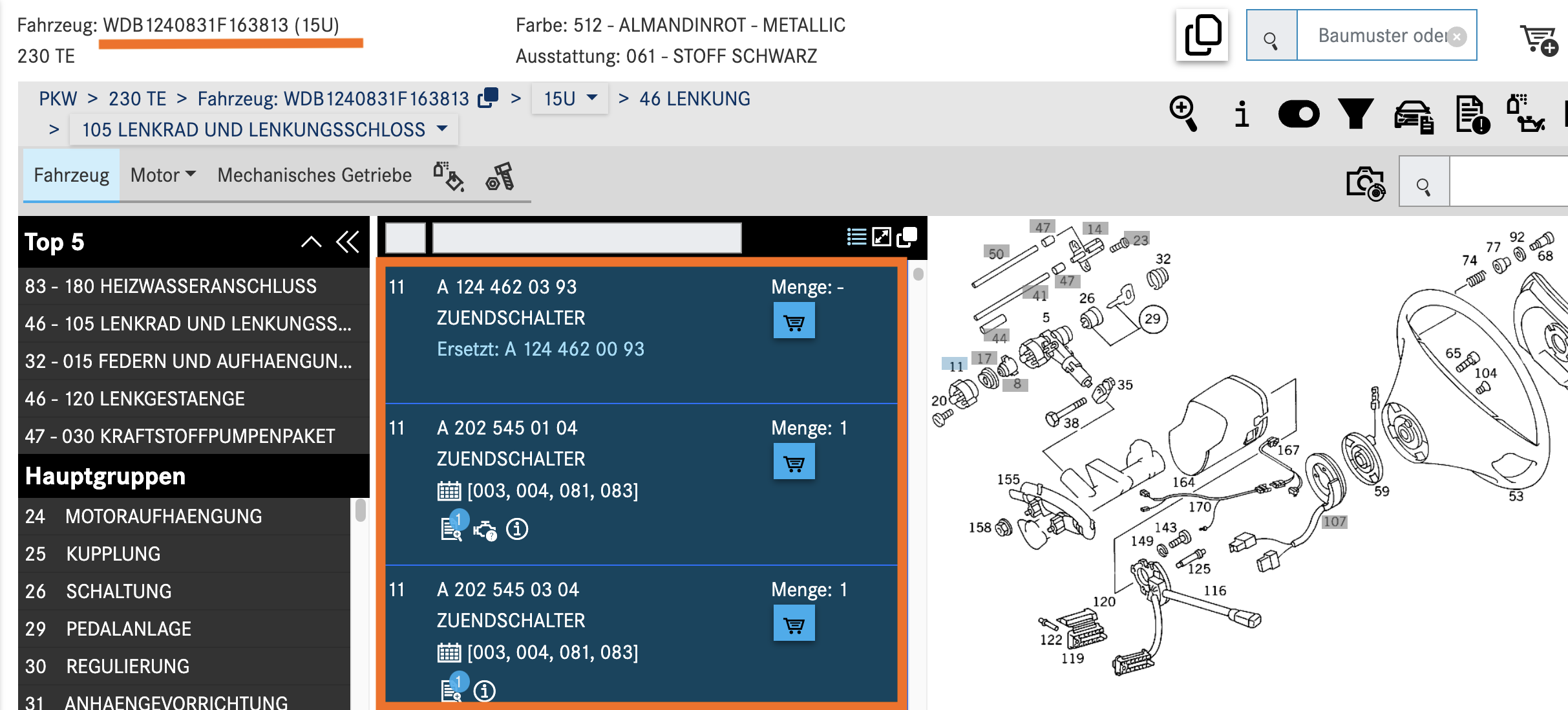Go to PKW breadcrumb link
This screenshot has height=710, width=1568.
(x=58, y=98)
